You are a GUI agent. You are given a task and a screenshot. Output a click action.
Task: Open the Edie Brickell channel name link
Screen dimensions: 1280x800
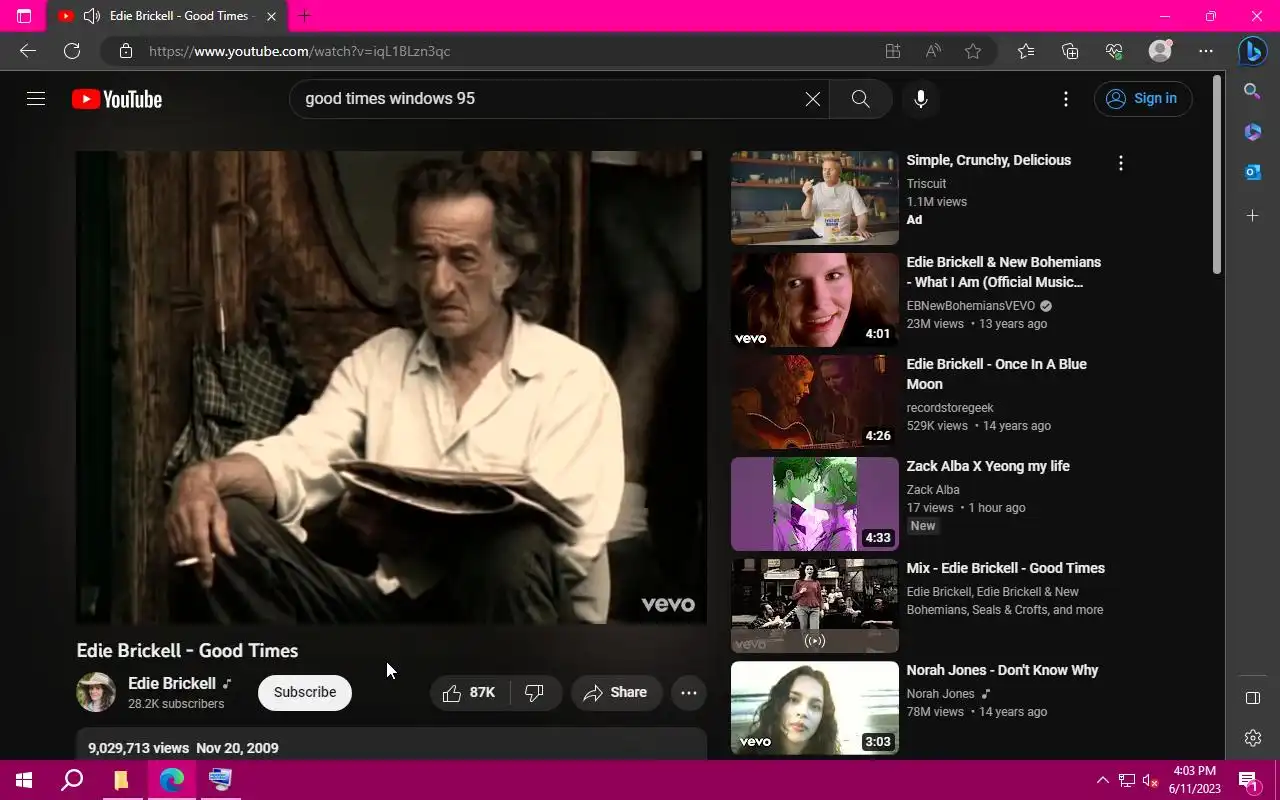(172, 683)
